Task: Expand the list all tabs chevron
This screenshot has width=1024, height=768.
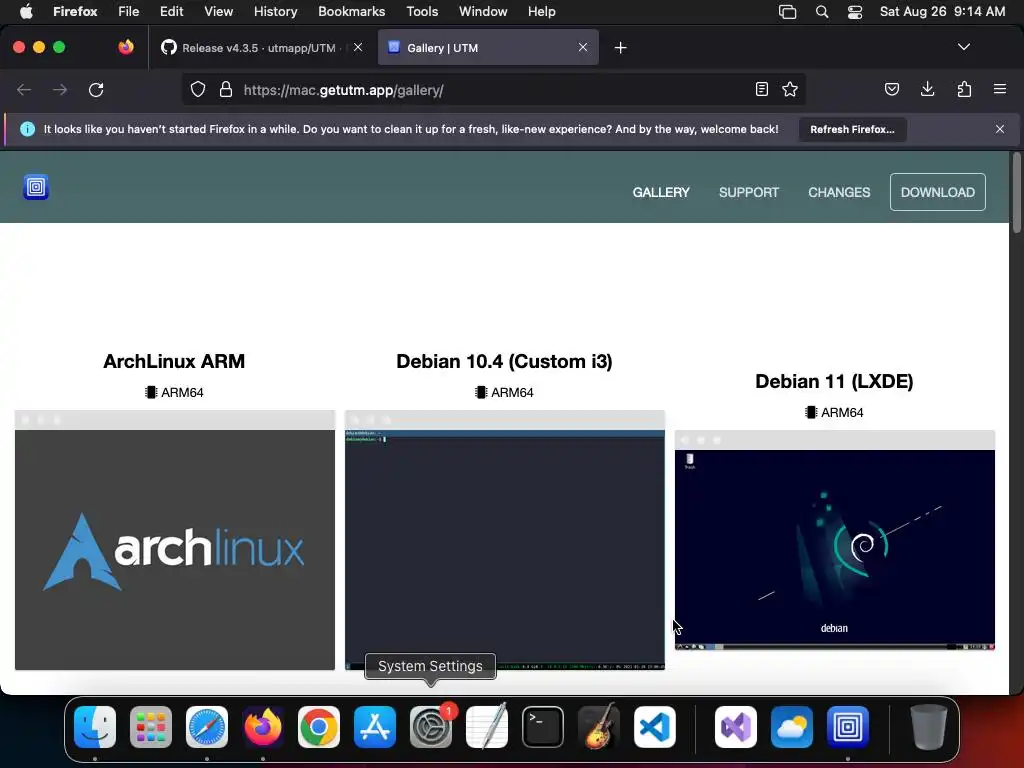Action: tap(964, 47)
